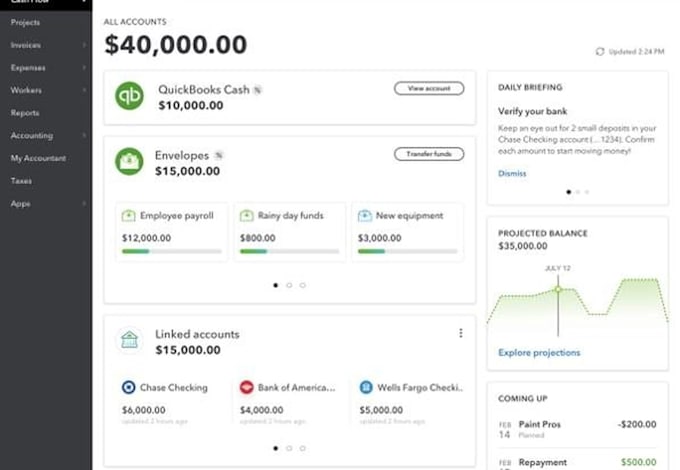The image size is (680, 470).
Task: Click the Envelopes green icon
Action: 129,161
